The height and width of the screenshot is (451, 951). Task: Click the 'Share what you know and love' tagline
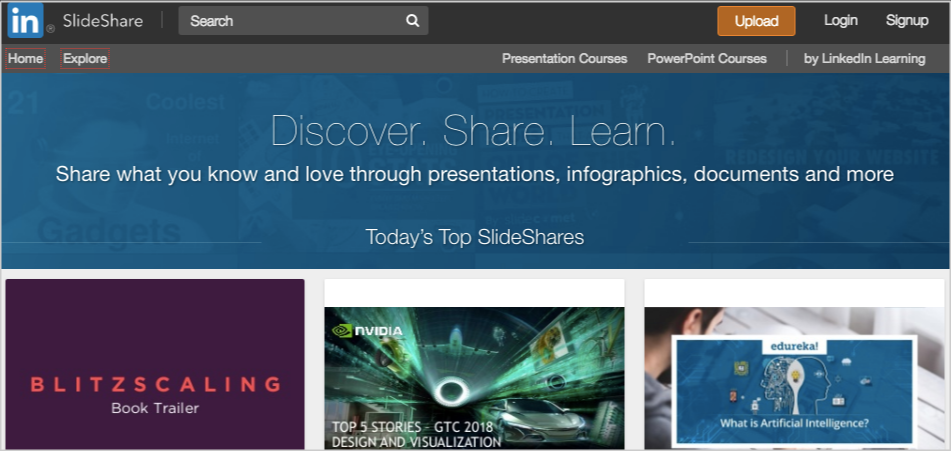coord(475,175)
